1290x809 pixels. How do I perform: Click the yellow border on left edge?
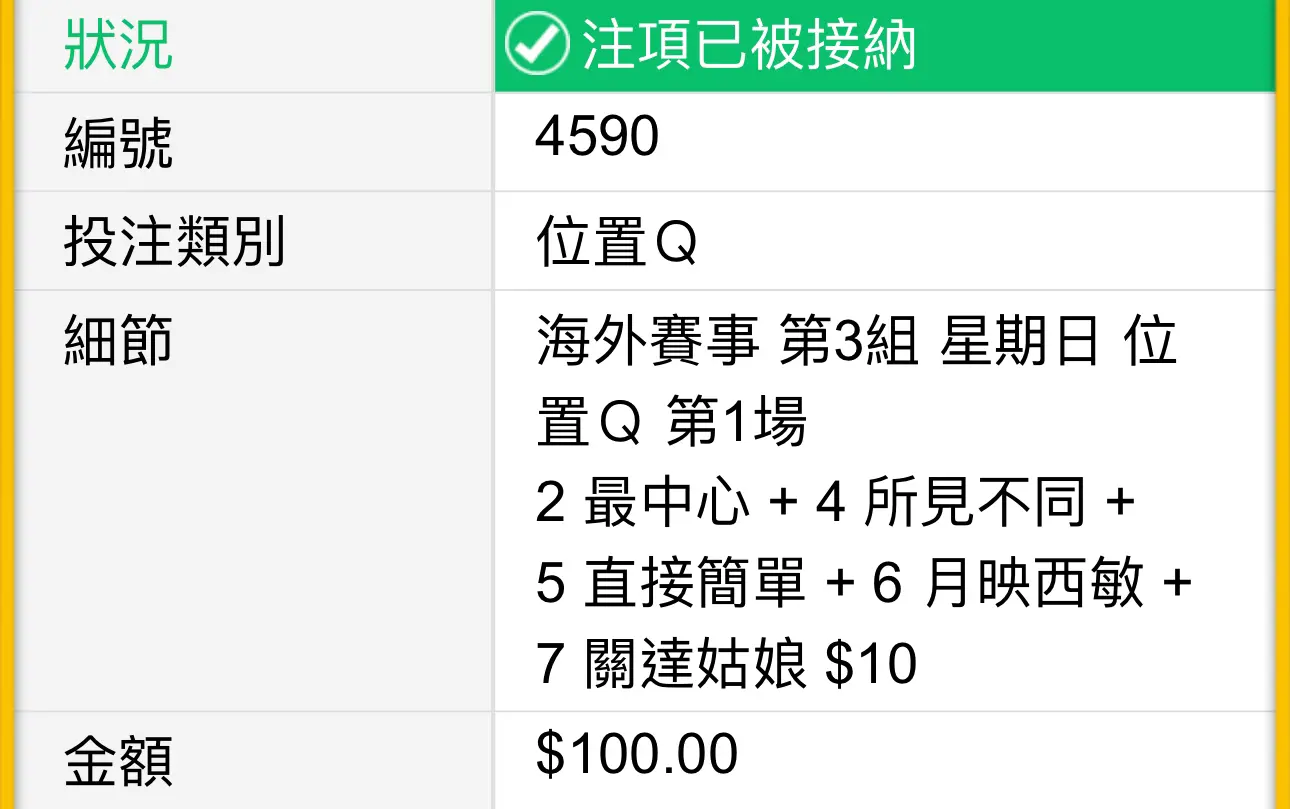pos(7,404)
